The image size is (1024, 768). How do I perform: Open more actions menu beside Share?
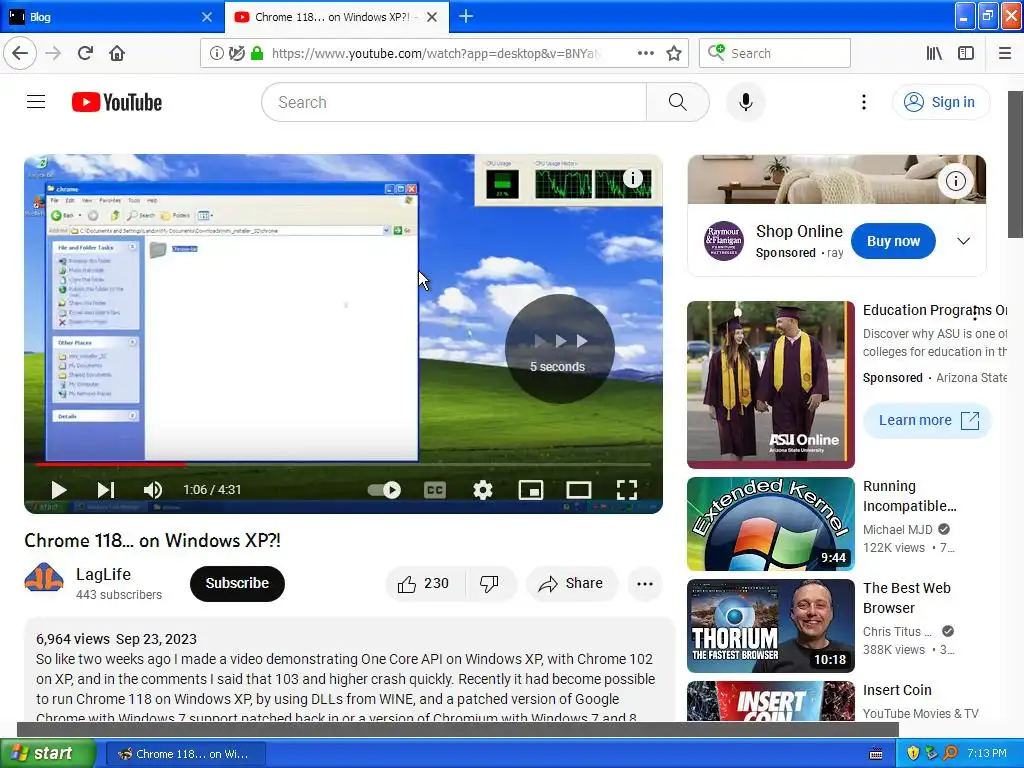pos(645,583)
